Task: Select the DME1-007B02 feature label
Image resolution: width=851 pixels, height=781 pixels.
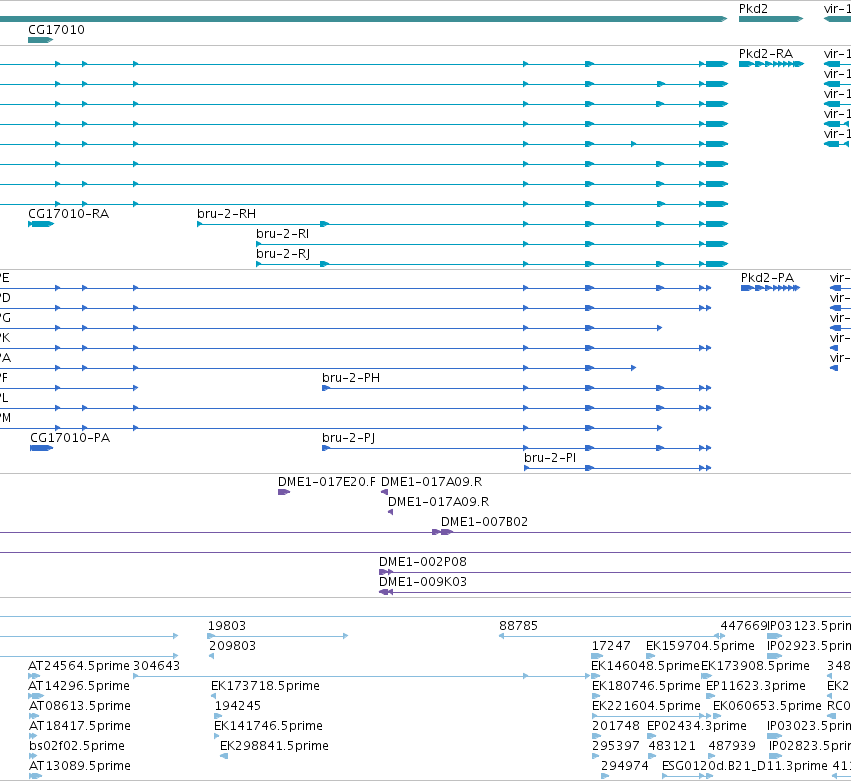Action: (484, 522)
